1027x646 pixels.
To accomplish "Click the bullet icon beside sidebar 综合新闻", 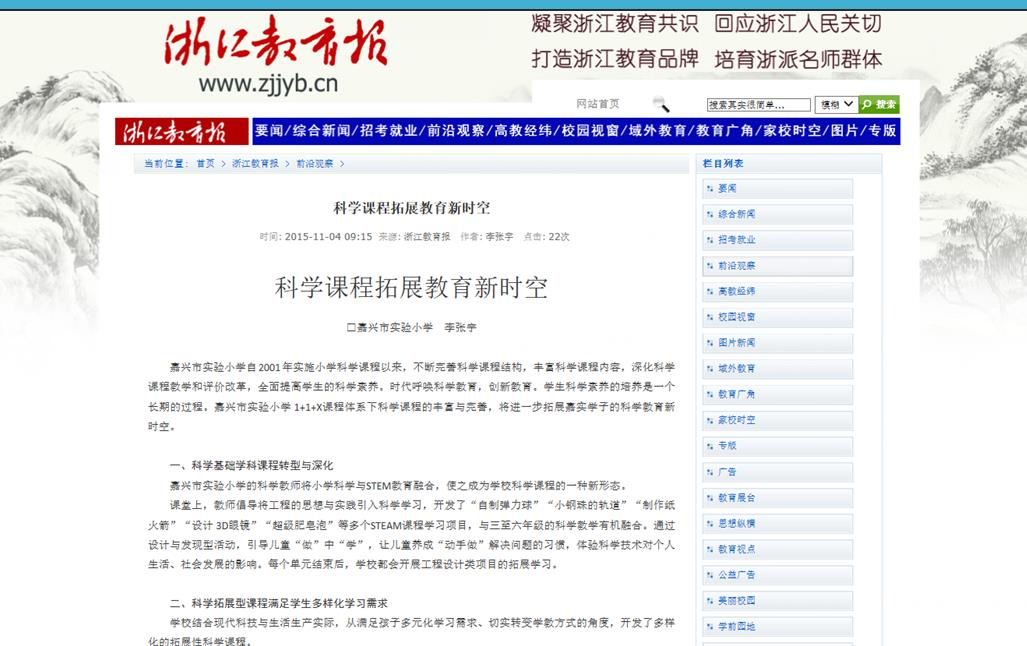I will [x=709, y=214].
